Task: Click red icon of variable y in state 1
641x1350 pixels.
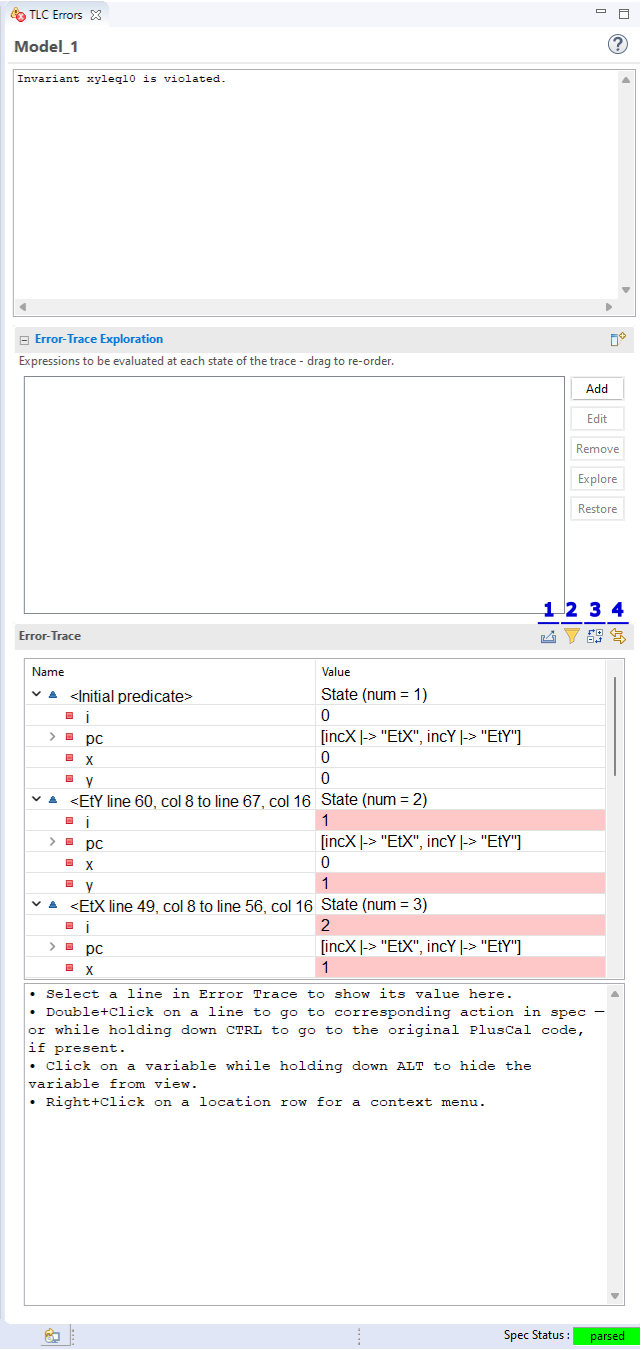Action: [x=69, y=779]
